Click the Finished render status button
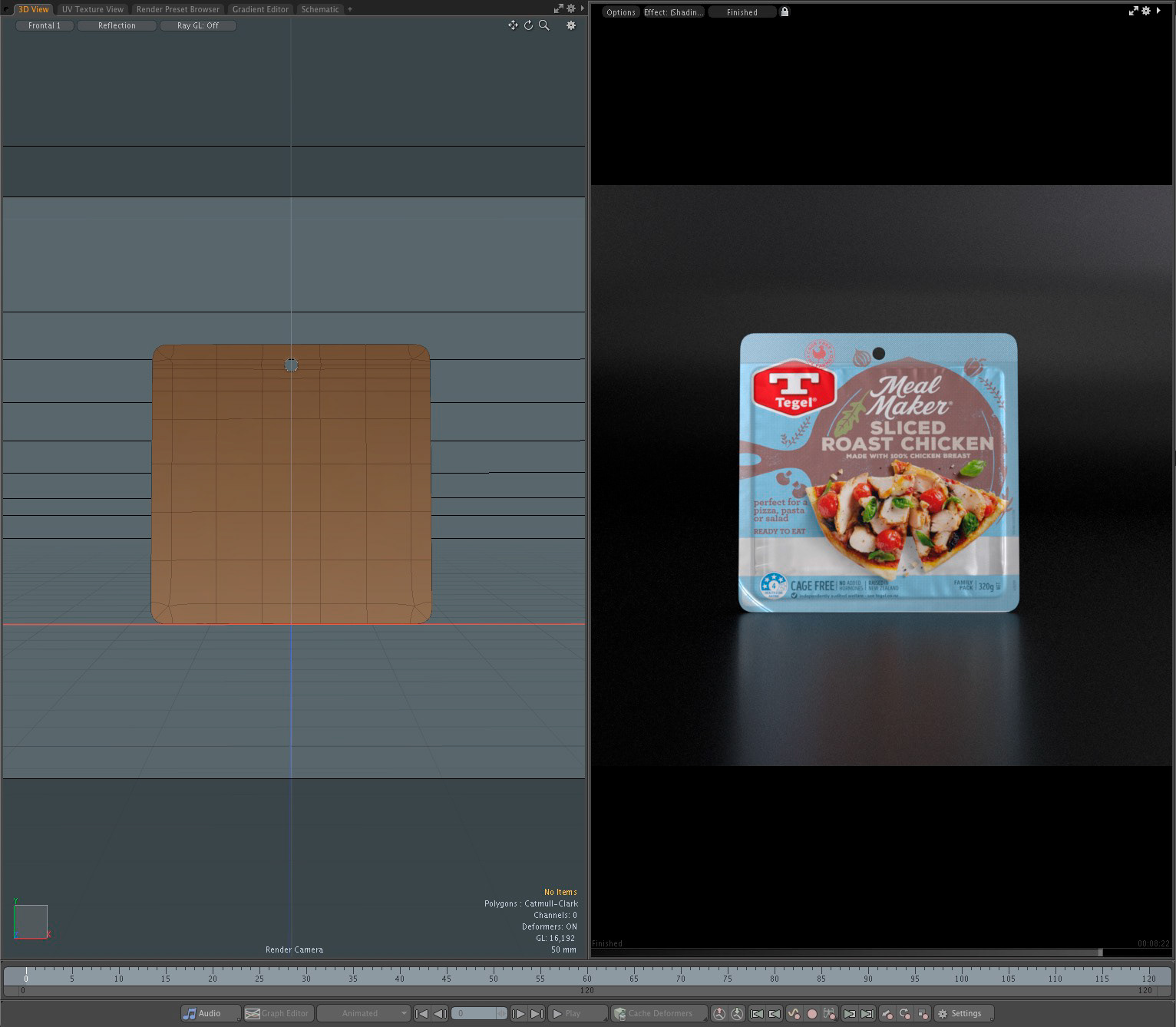Image resolution: width=1176 pixels, height=1027 pixels. click(x=742, y=12)
